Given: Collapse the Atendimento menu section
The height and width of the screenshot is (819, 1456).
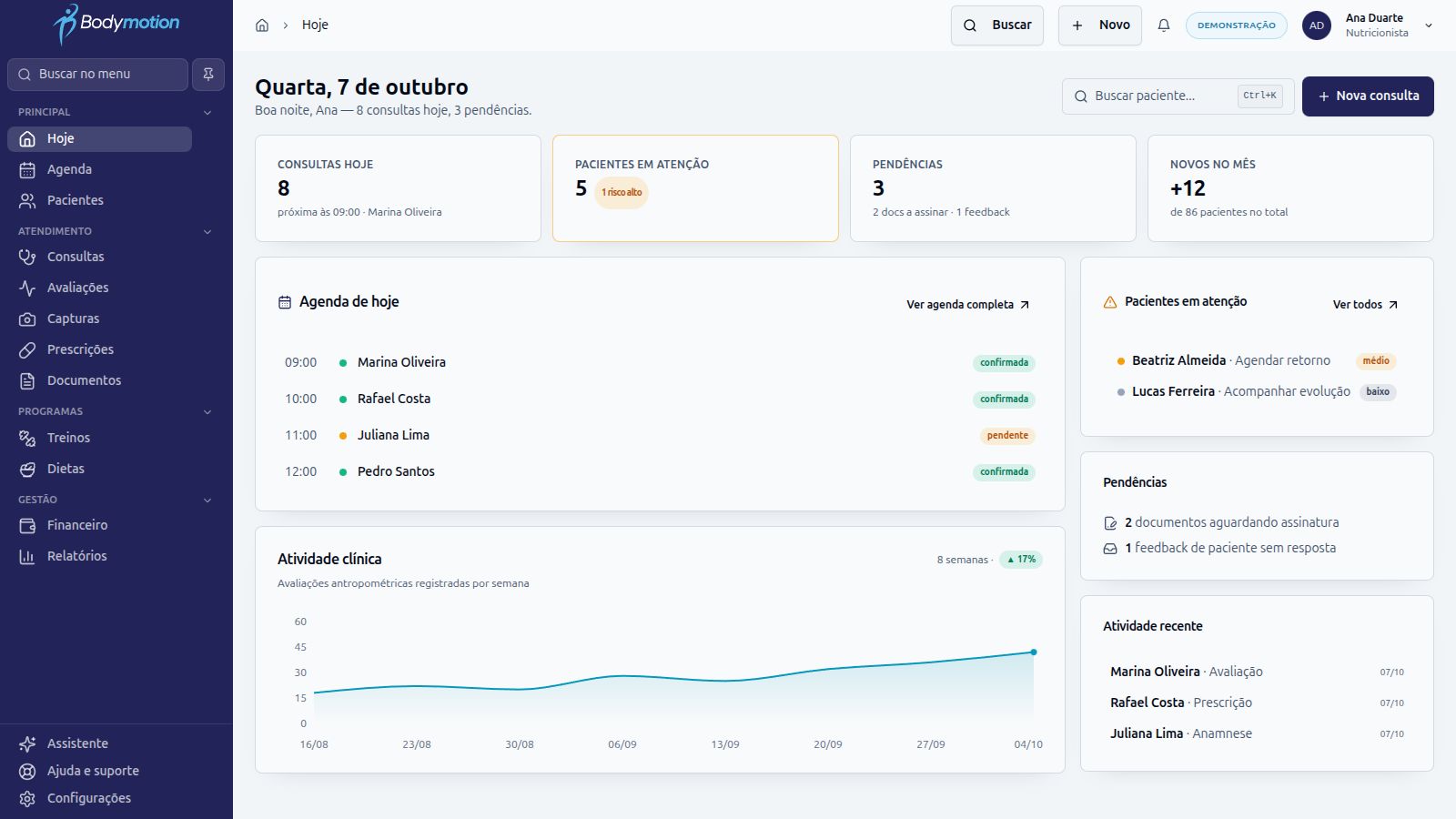Looking at the screenshot, I should pyautogui.click(x=207, y=232).
